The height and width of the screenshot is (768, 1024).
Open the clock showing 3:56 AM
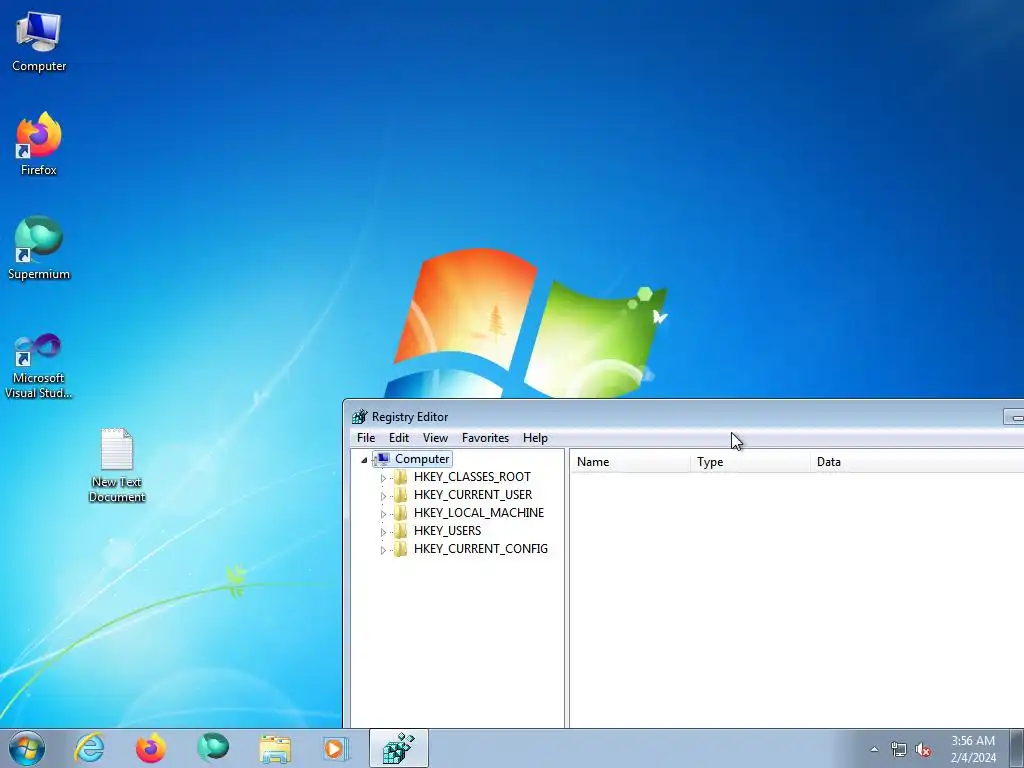pyautogui.click(x=973, y=749)
